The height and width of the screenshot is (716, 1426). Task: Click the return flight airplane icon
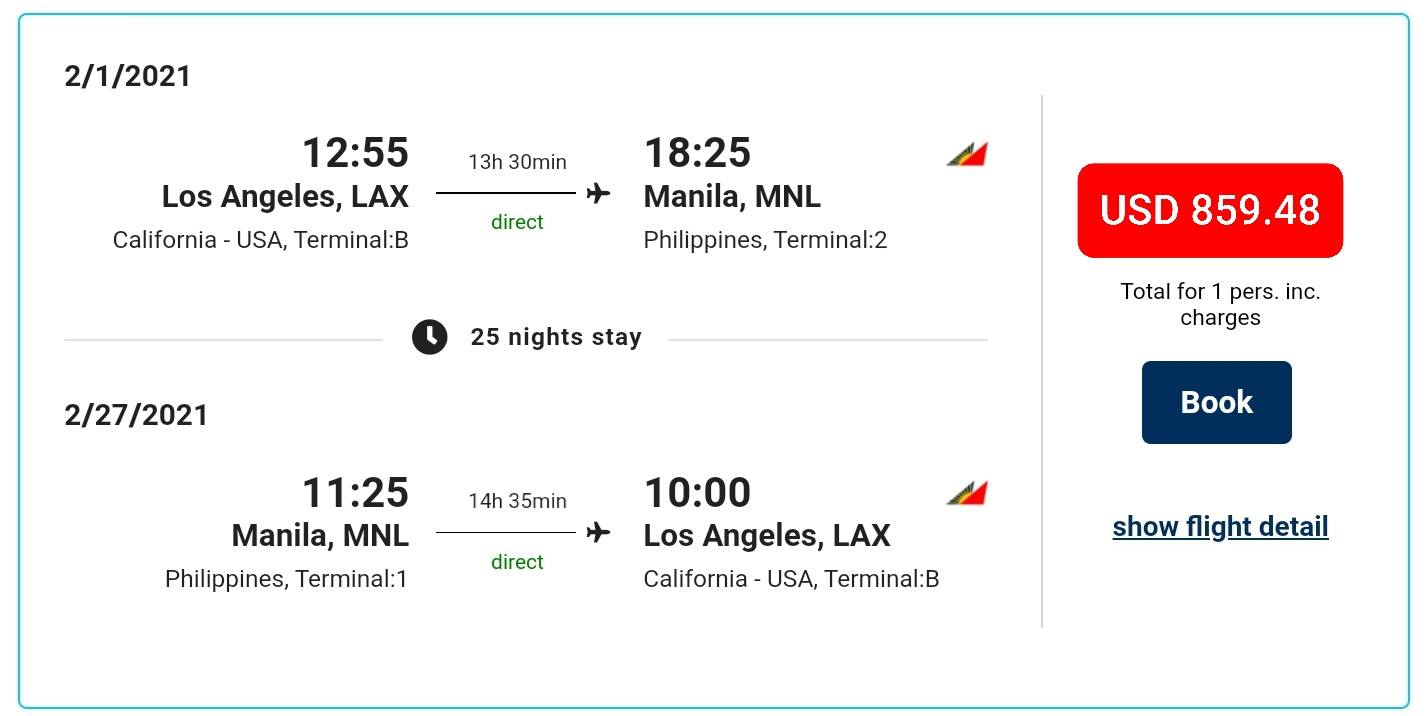(598, 532)
